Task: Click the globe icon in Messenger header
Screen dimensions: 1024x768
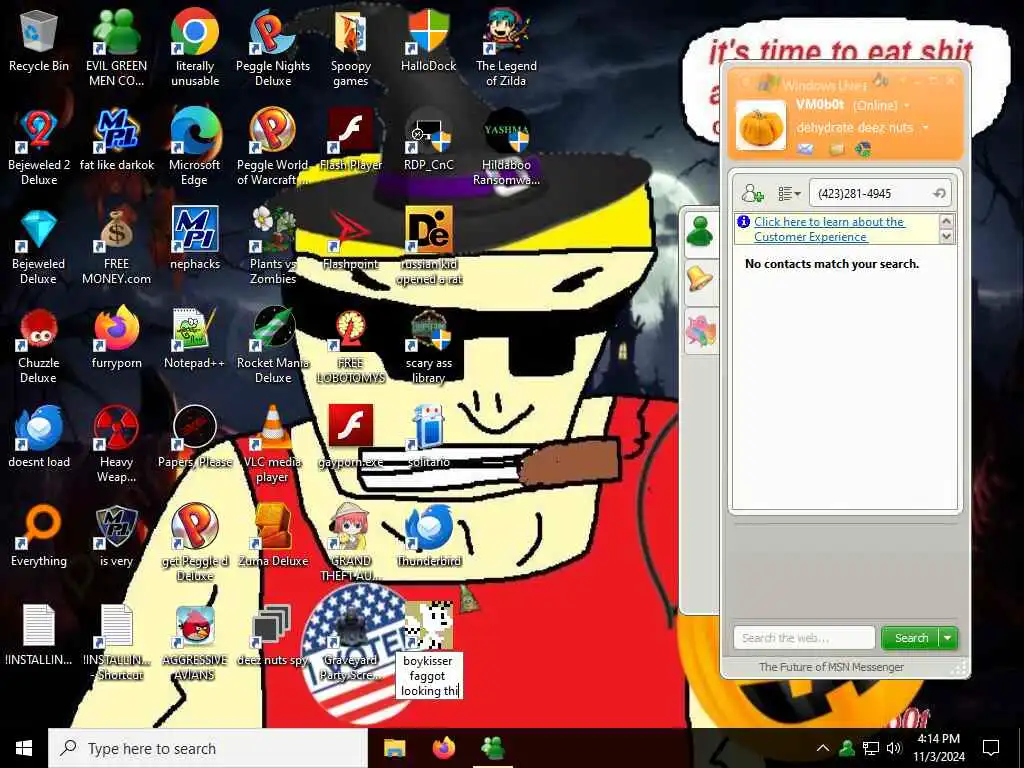Action: tap(863, 150)
